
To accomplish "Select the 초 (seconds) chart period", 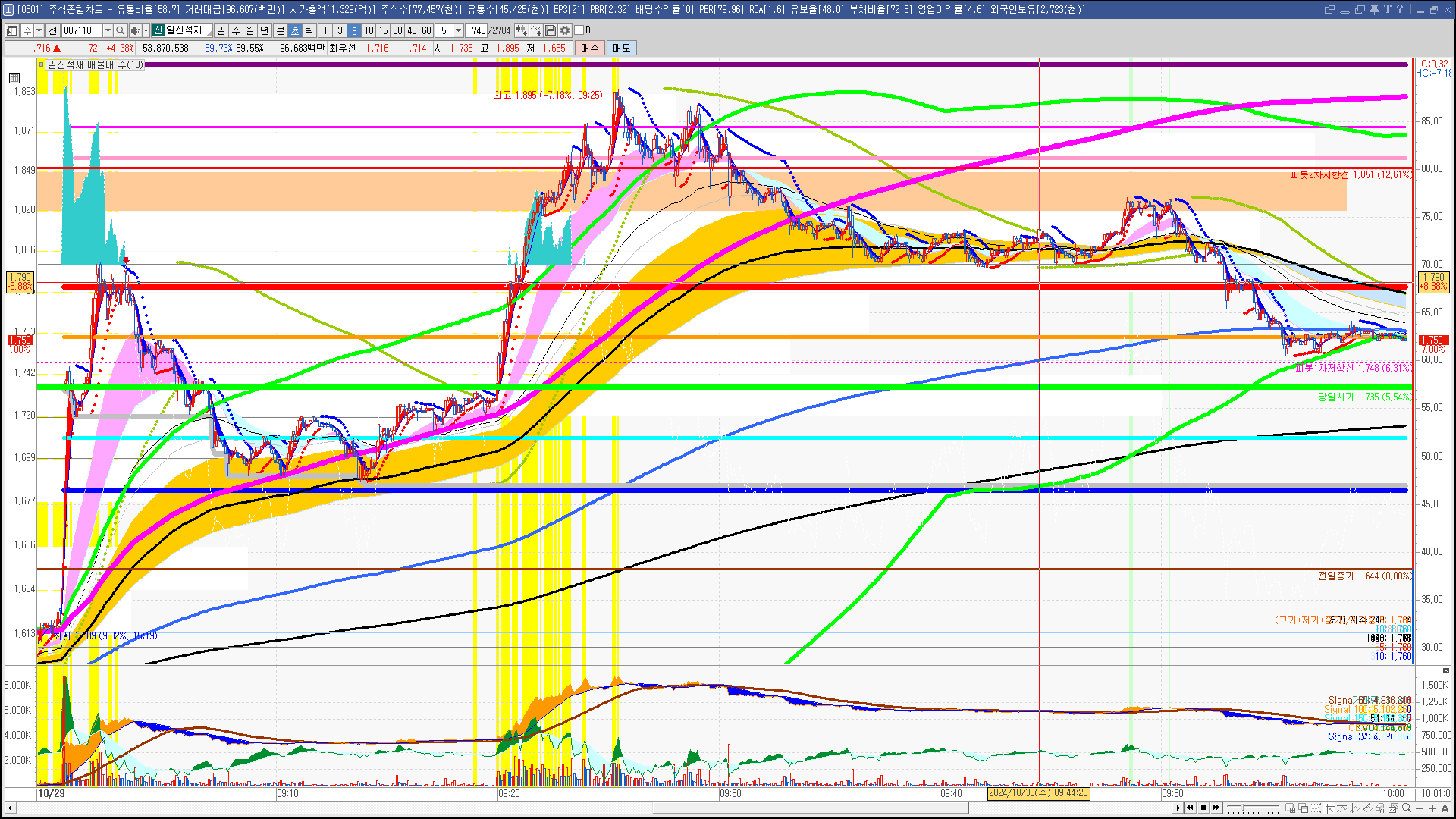I will point(295,30).
